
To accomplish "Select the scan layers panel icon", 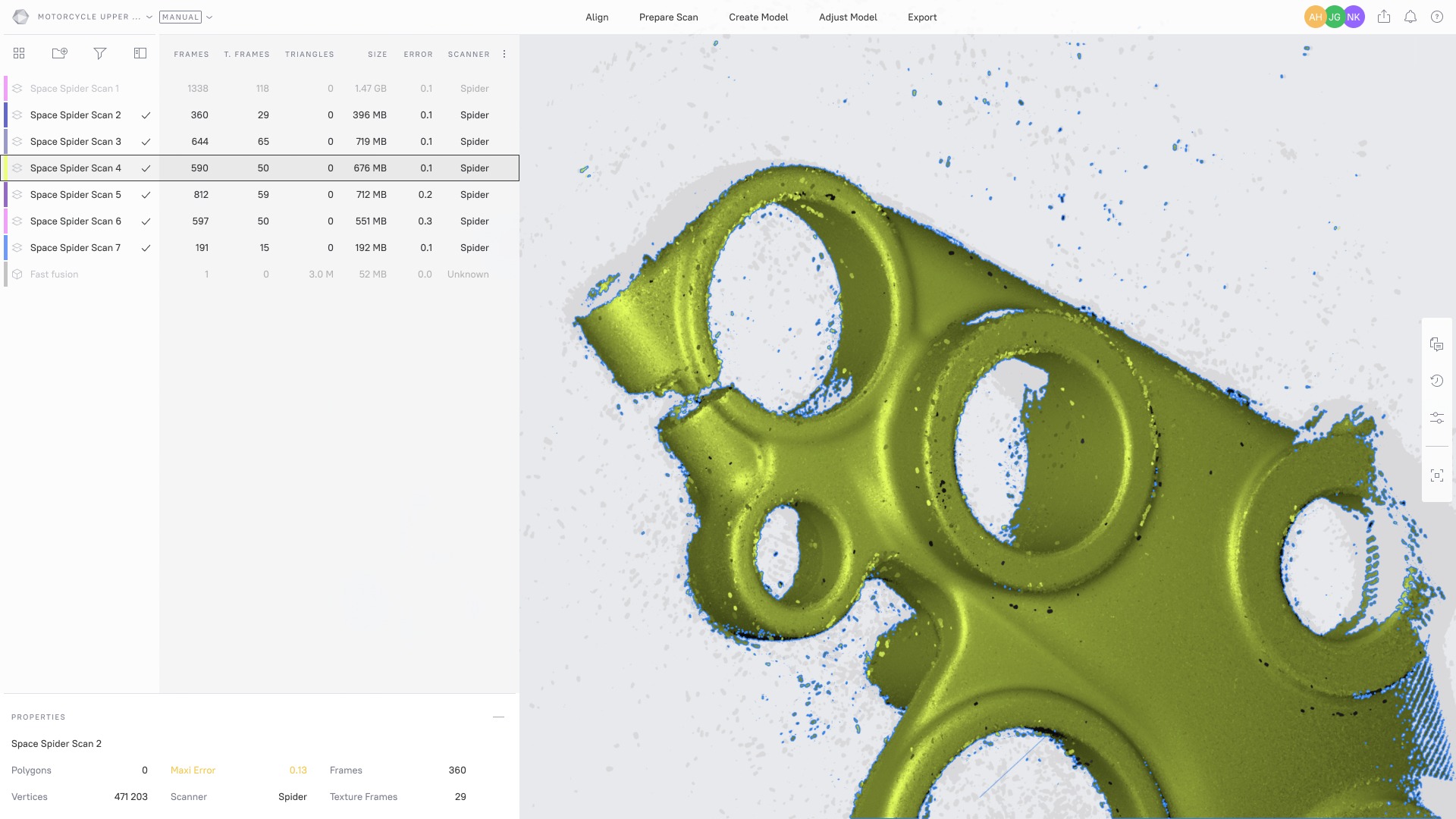I will click(x=139, y=53).
